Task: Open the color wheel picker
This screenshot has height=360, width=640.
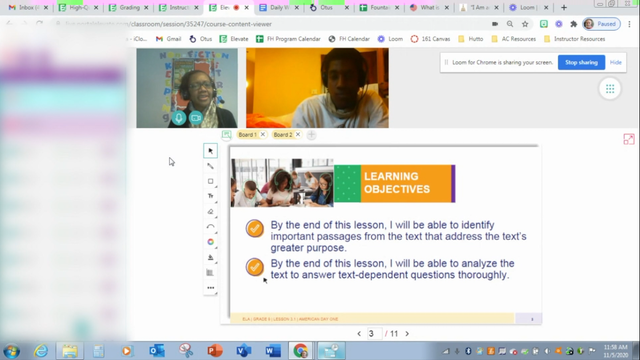Action: tap(211, 242)
